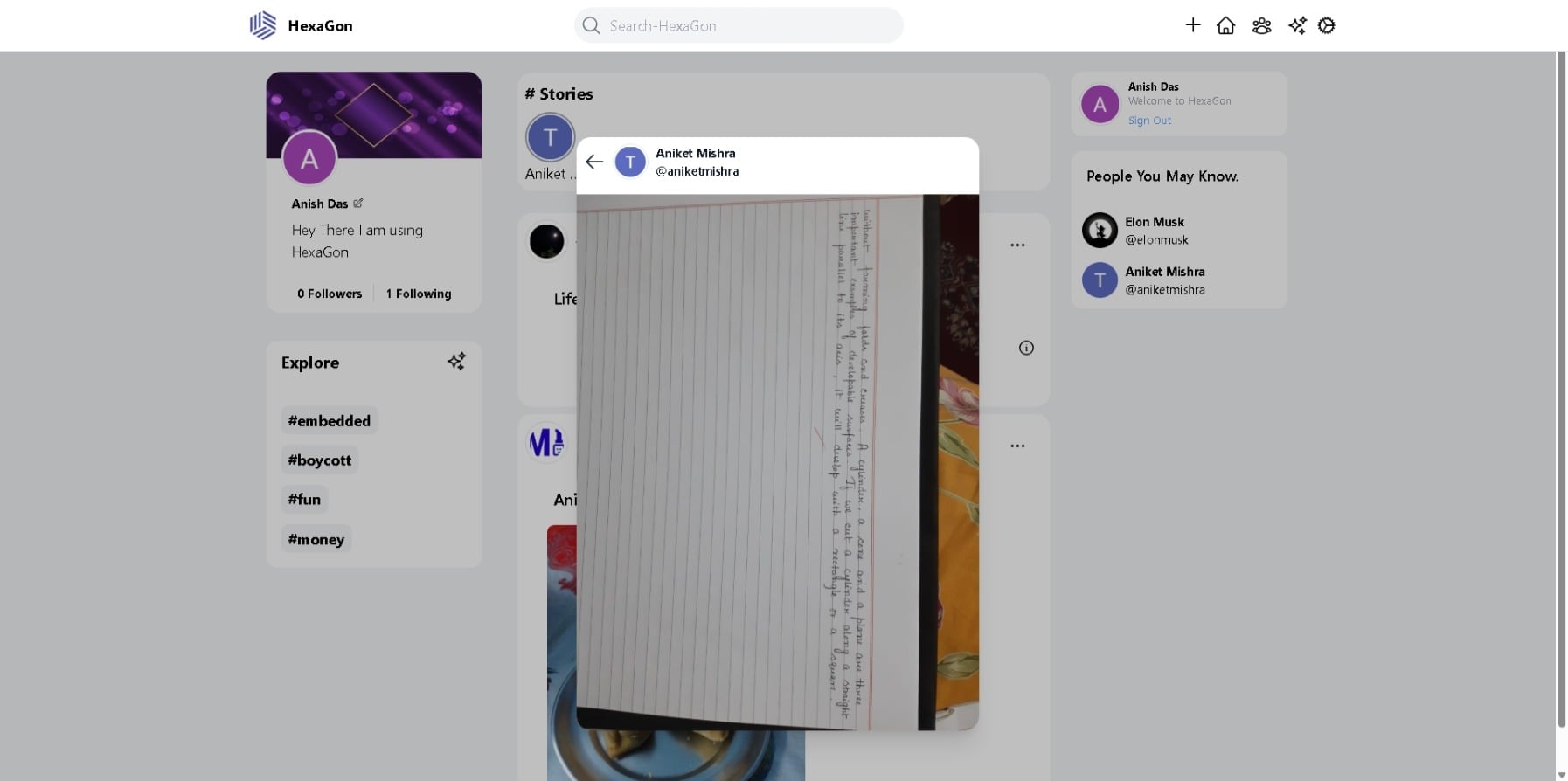The image size is (1568, 781).
Task: Click the info icon on the post
Action: (x=1026, y=348)
